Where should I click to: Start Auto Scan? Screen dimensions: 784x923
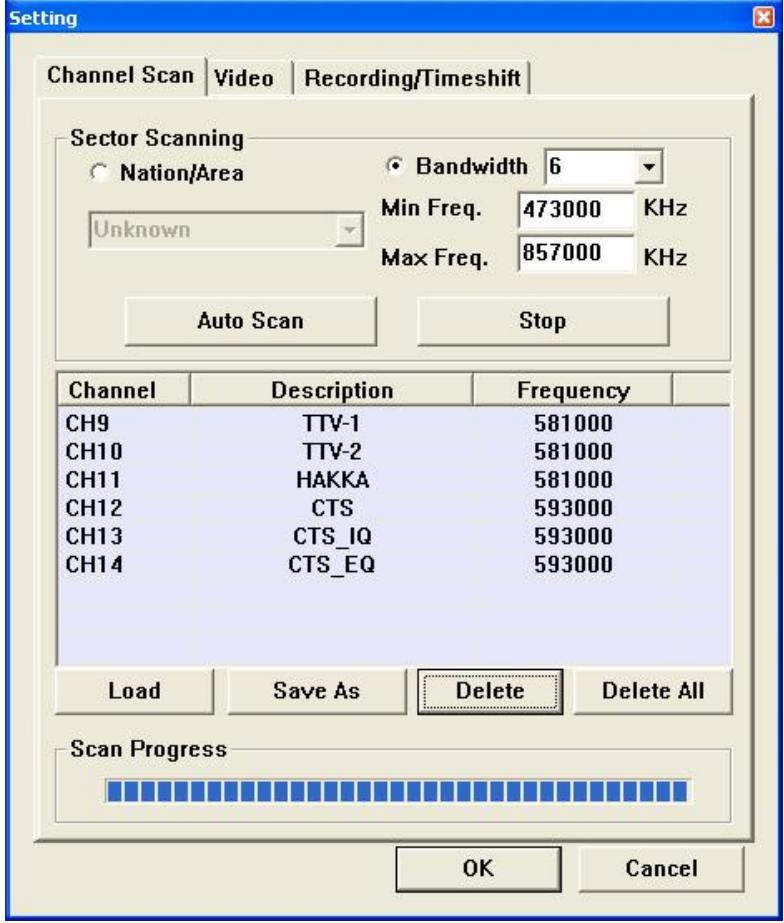pyautogui.click(x=251, y=321)
